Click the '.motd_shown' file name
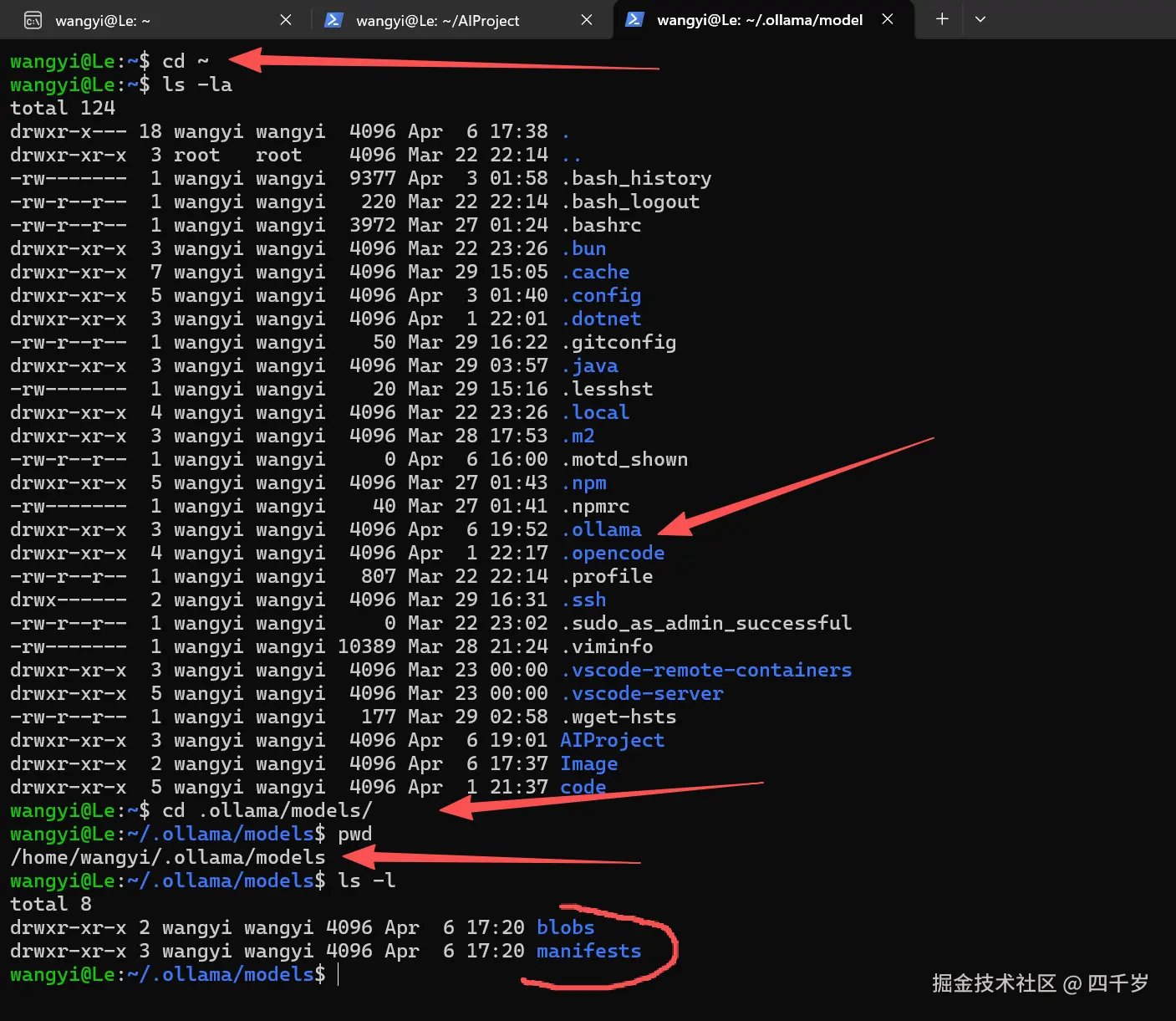Image resolution: width=1176 pixels, height=1021 pixels. tap(624, 459)
